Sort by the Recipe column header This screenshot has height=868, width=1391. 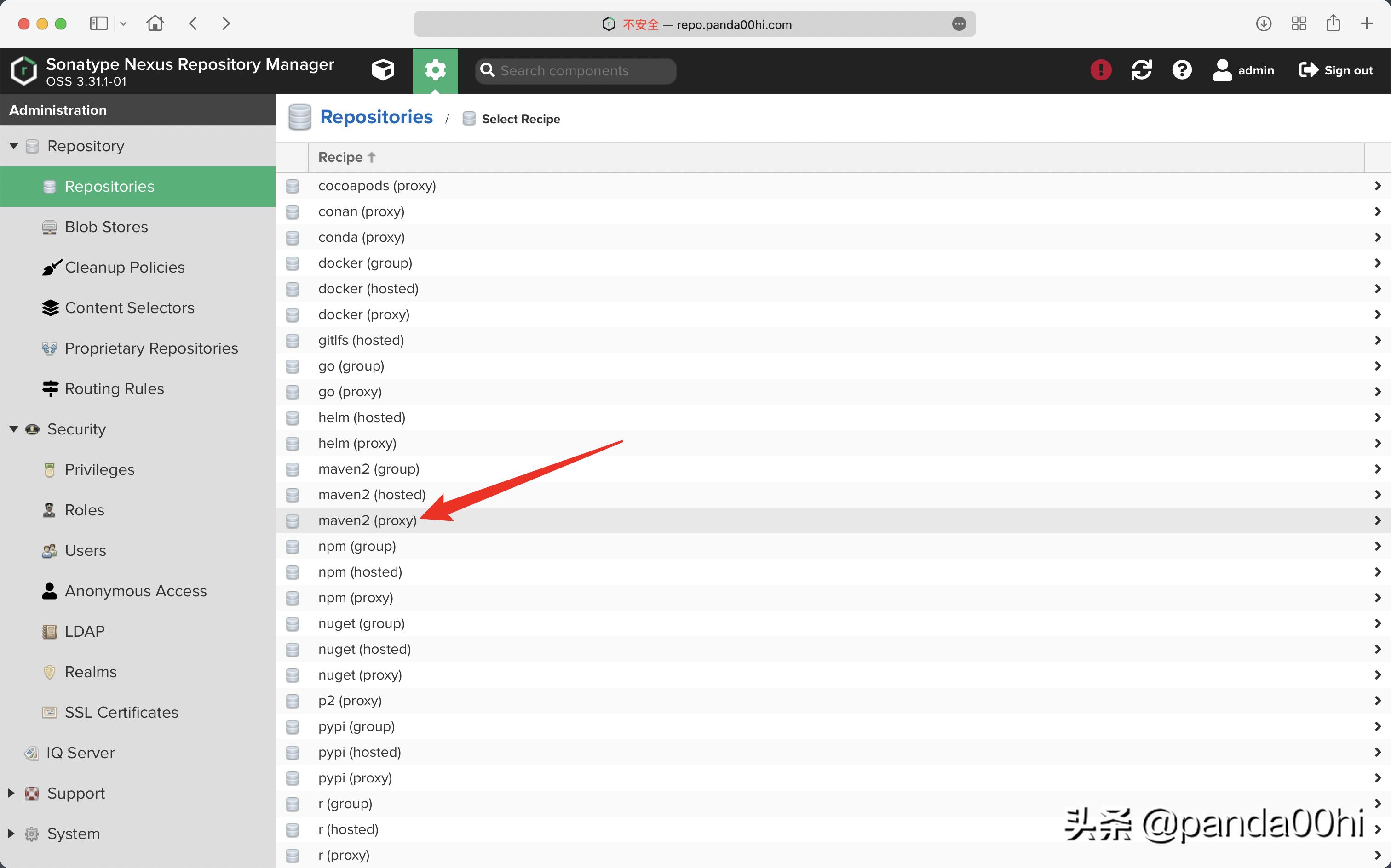[x=340, y=157]
